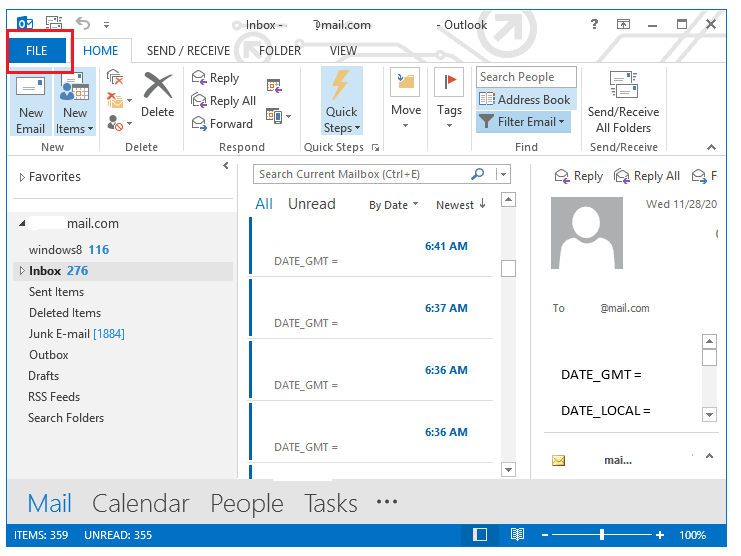The height and width of the screenshot is (556, 741).
Task: Click Reply All in the reading pane
Action: pos(647,176)
